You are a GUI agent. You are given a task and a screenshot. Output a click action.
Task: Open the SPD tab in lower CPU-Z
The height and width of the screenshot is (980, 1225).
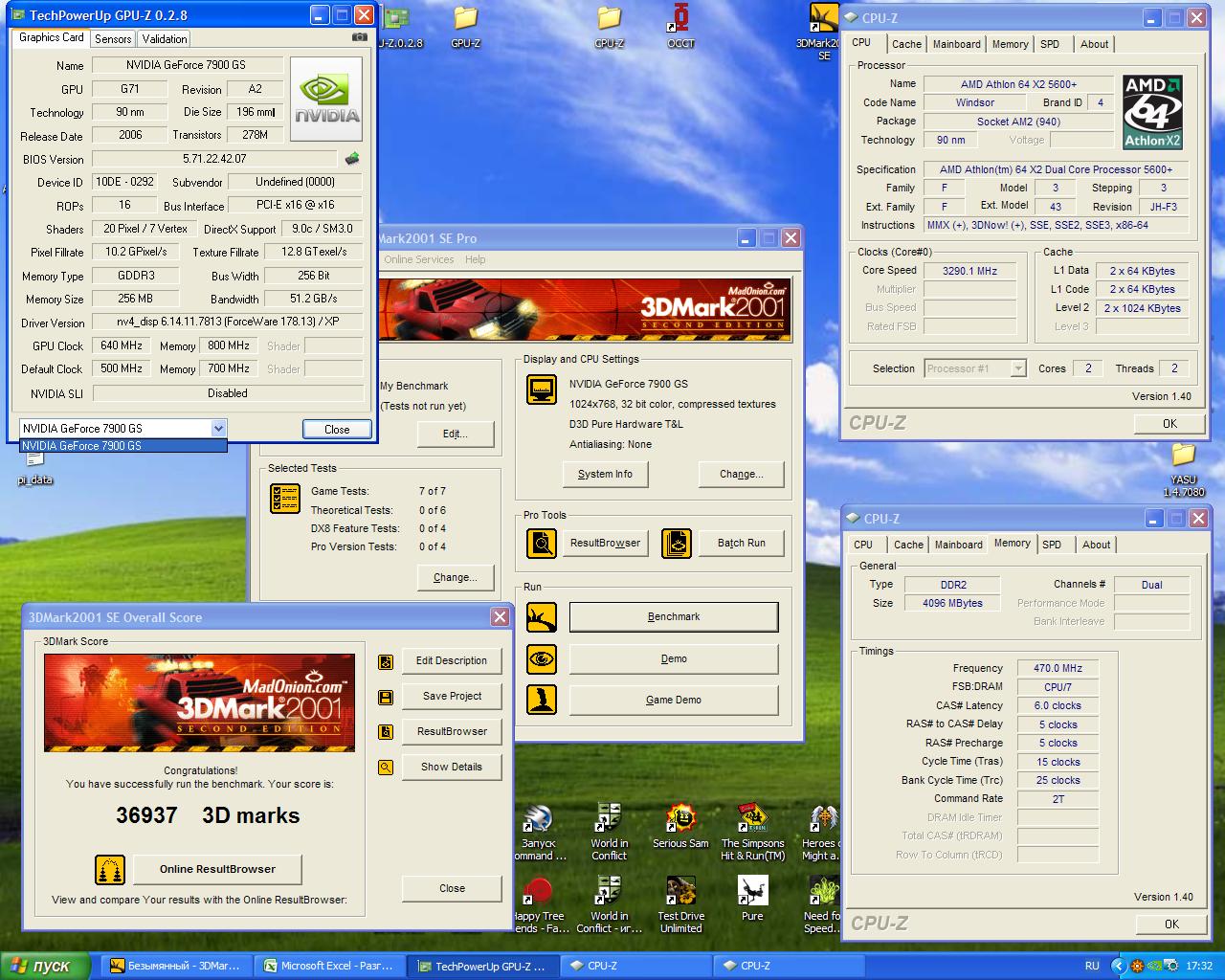(1052, 545)
